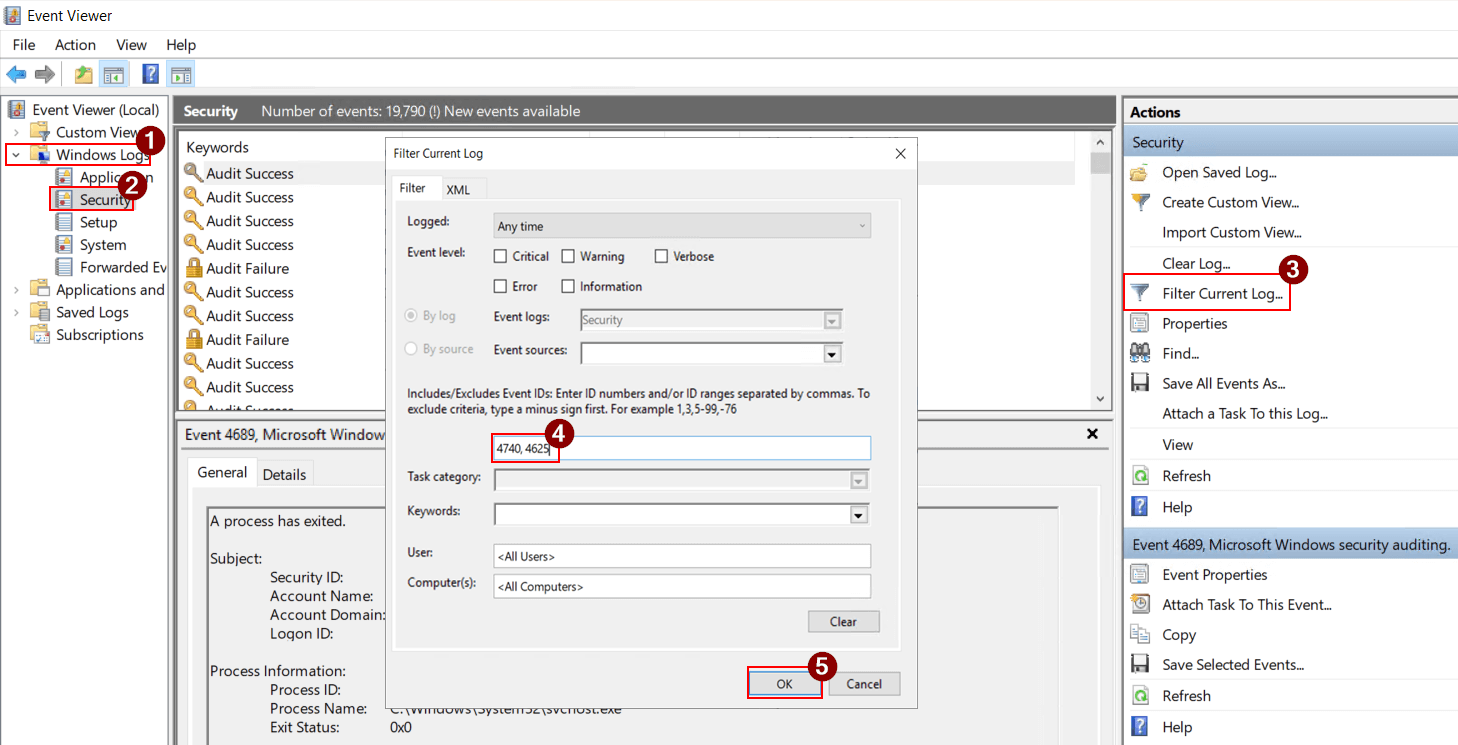The height and width of the screenshot is (745, 1458).
Task: Open the Help icon in the toolbar
Action: (150, 73)
